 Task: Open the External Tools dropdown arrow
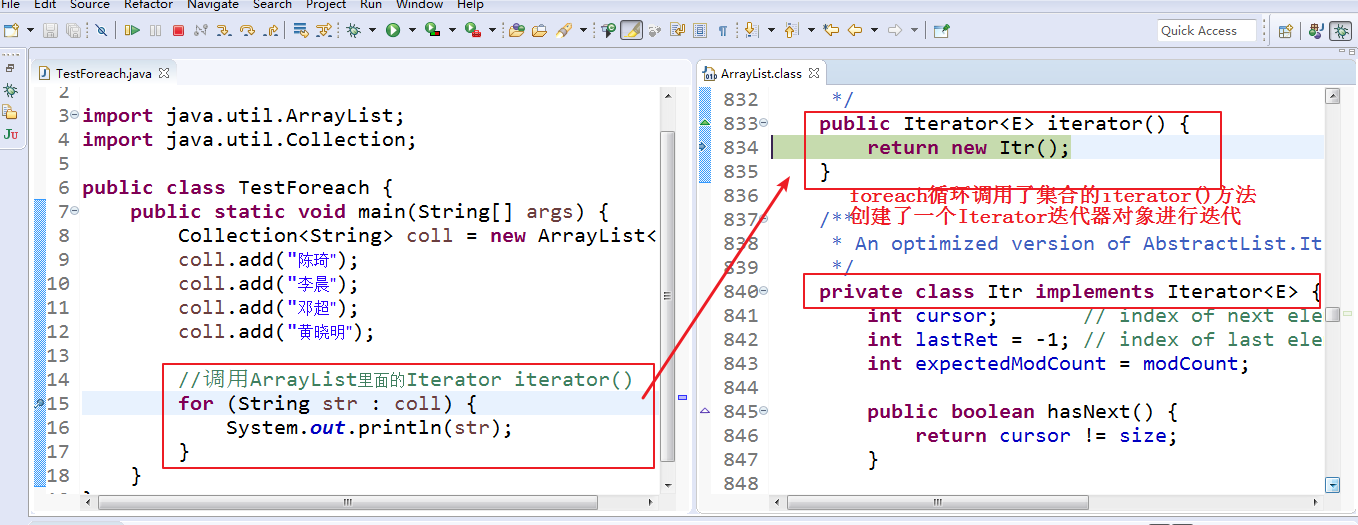pos(492,31)
